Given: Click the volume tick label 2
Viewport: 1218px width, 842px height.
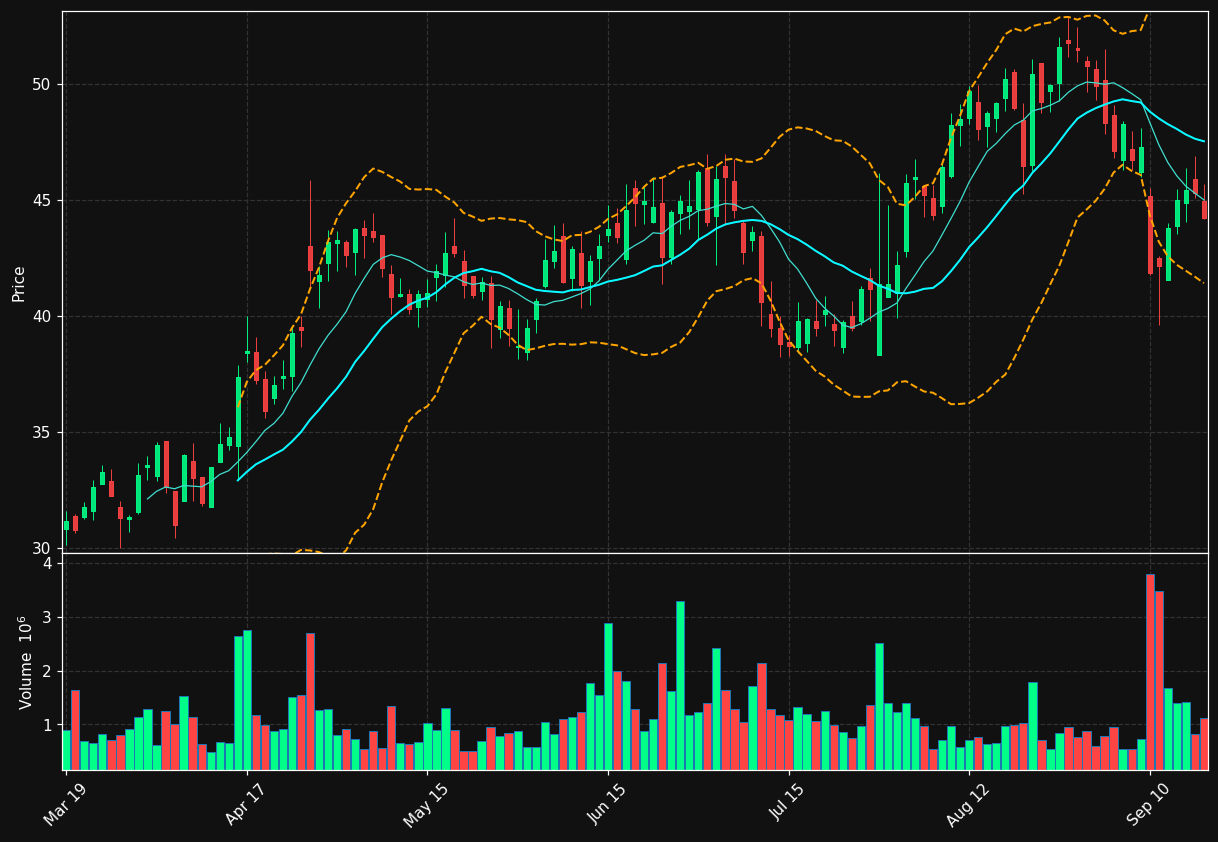Looking at the screenshot, I should point(46,671).
